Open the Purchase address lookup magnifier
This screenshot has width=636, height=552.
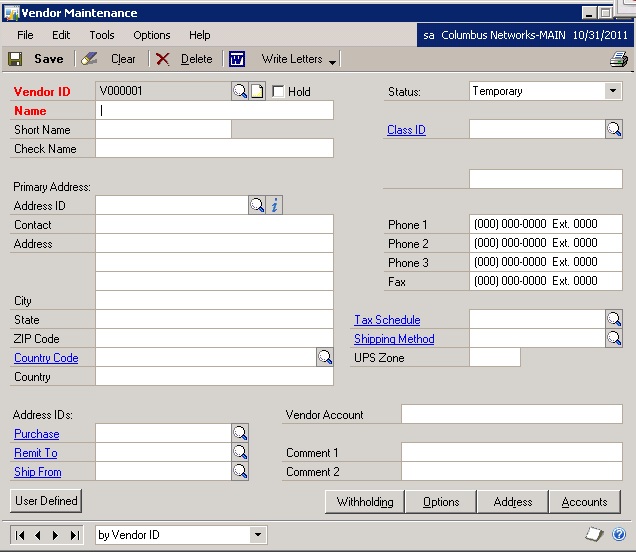[240, 433]
